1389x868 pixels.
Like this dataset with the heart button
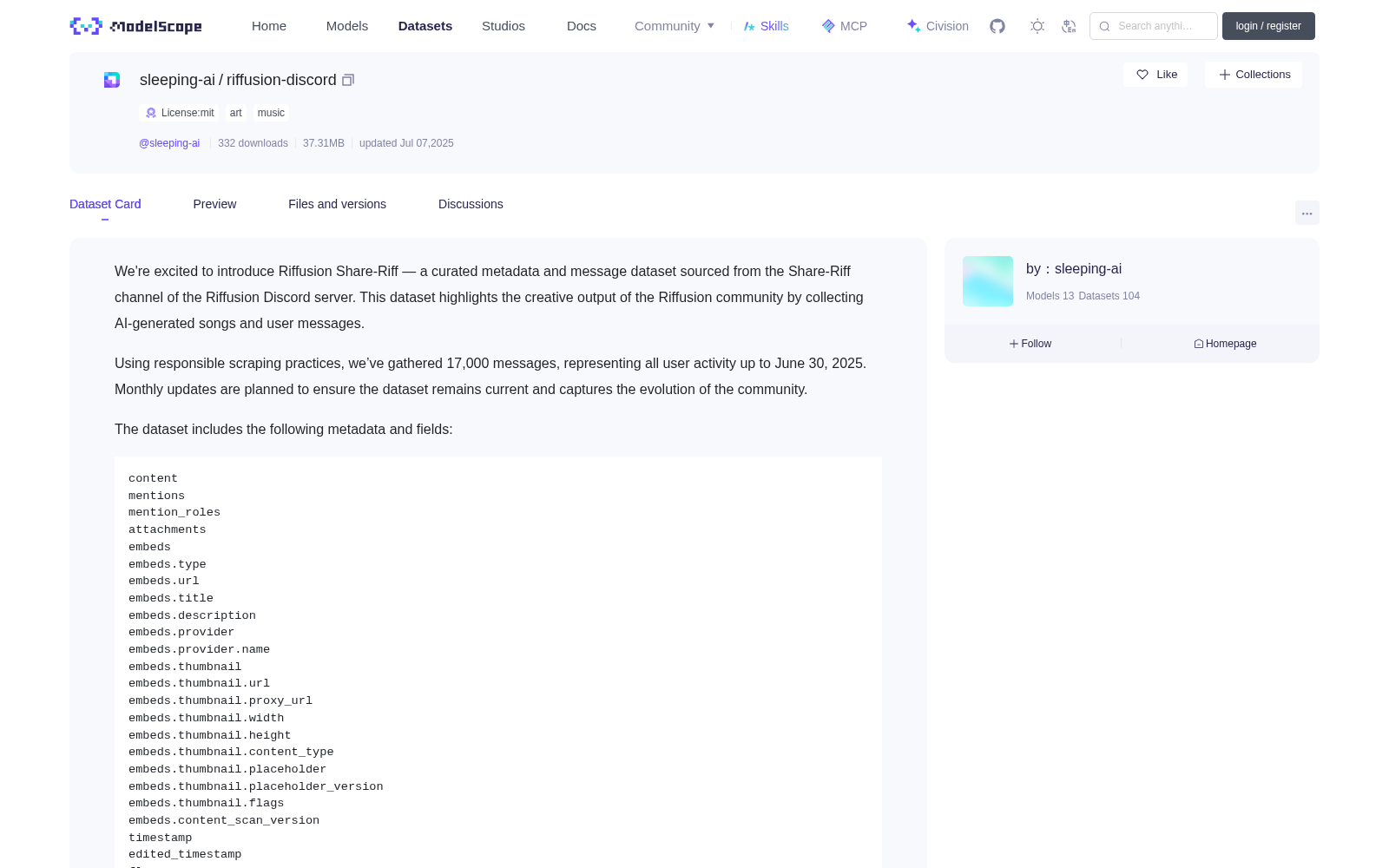point(1155,75)
